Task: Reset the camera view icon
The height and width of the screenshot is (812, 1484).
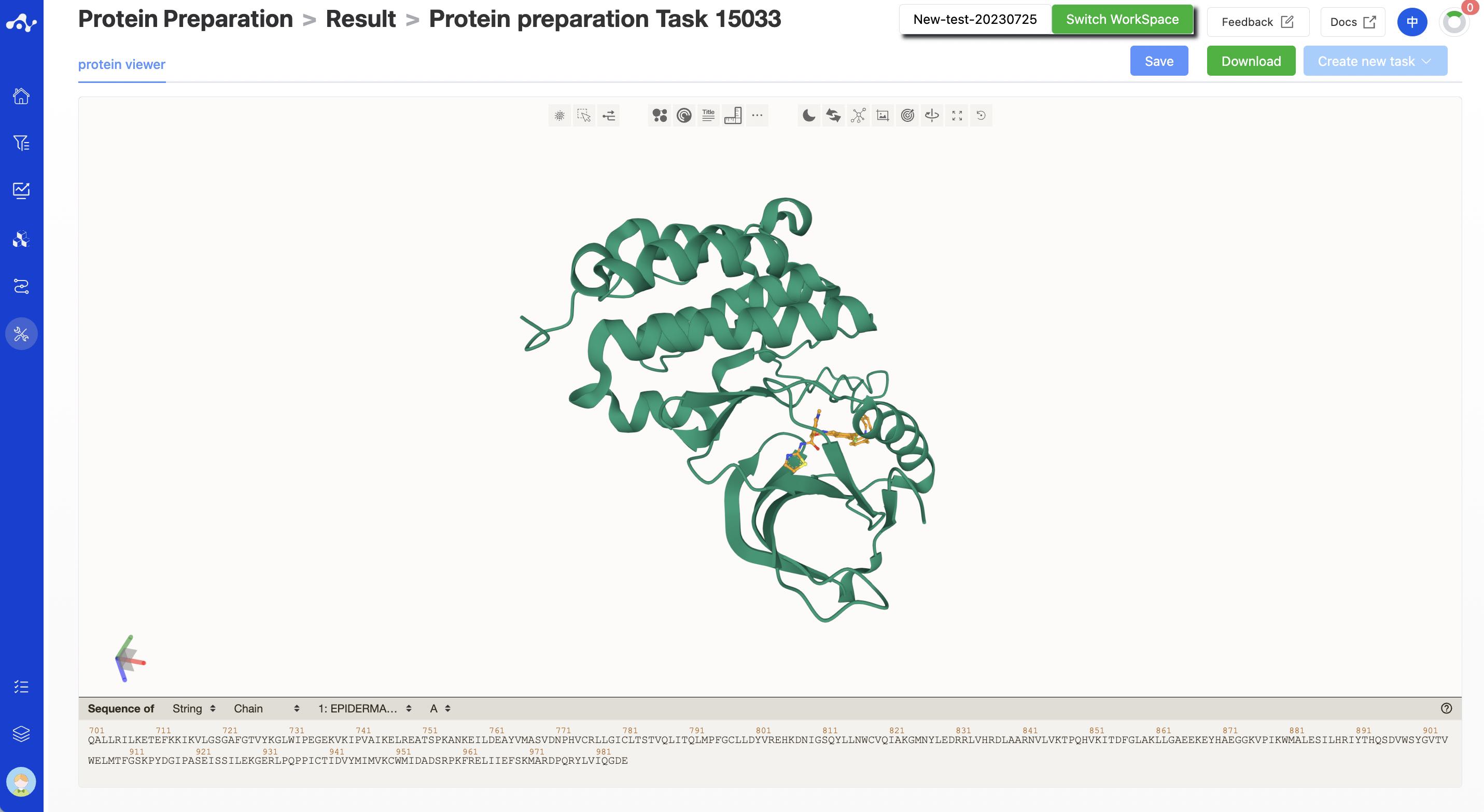Action: [x=981, y=116]
